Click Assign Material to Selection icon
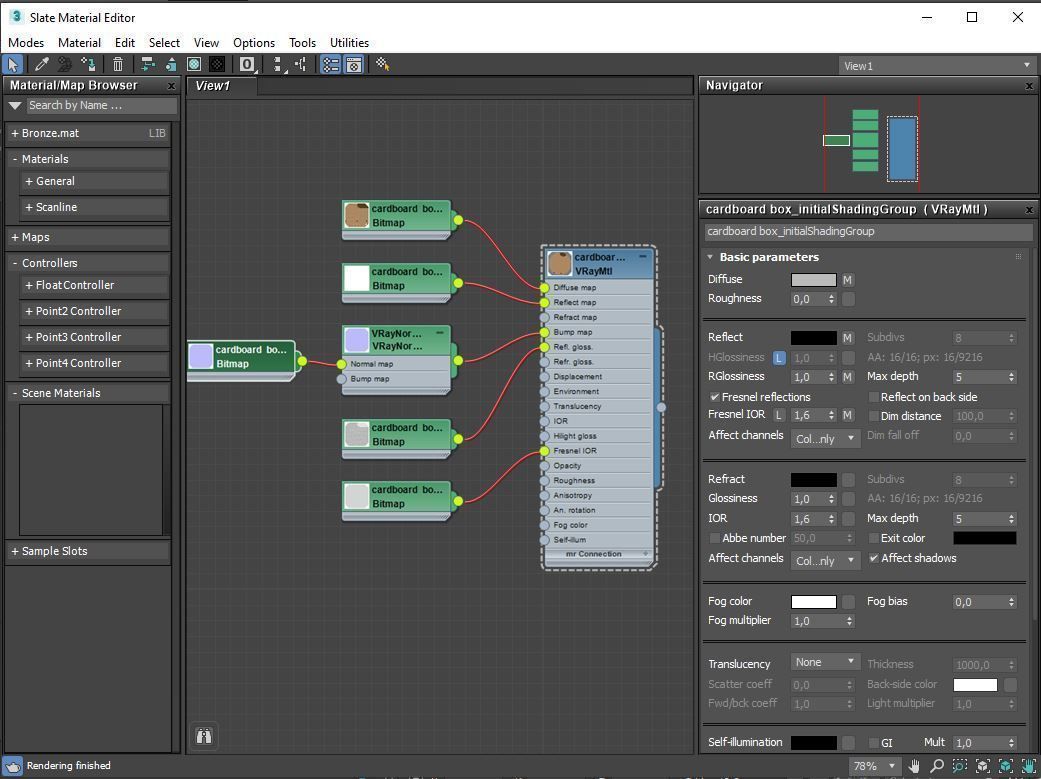Viewport: 1041px width, 779px height. (88, 64)
